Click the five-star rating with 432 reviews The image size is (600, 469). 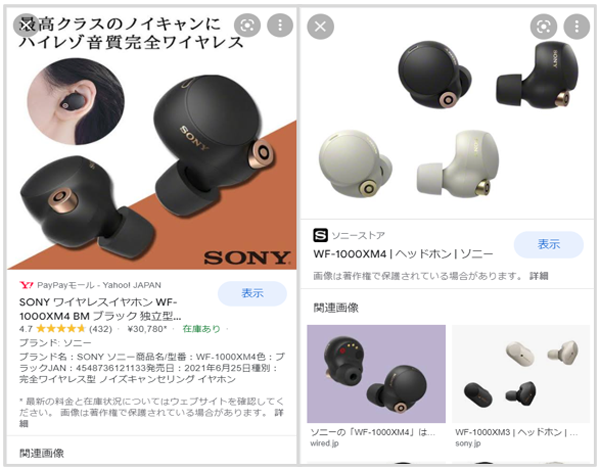click(65, 329)
